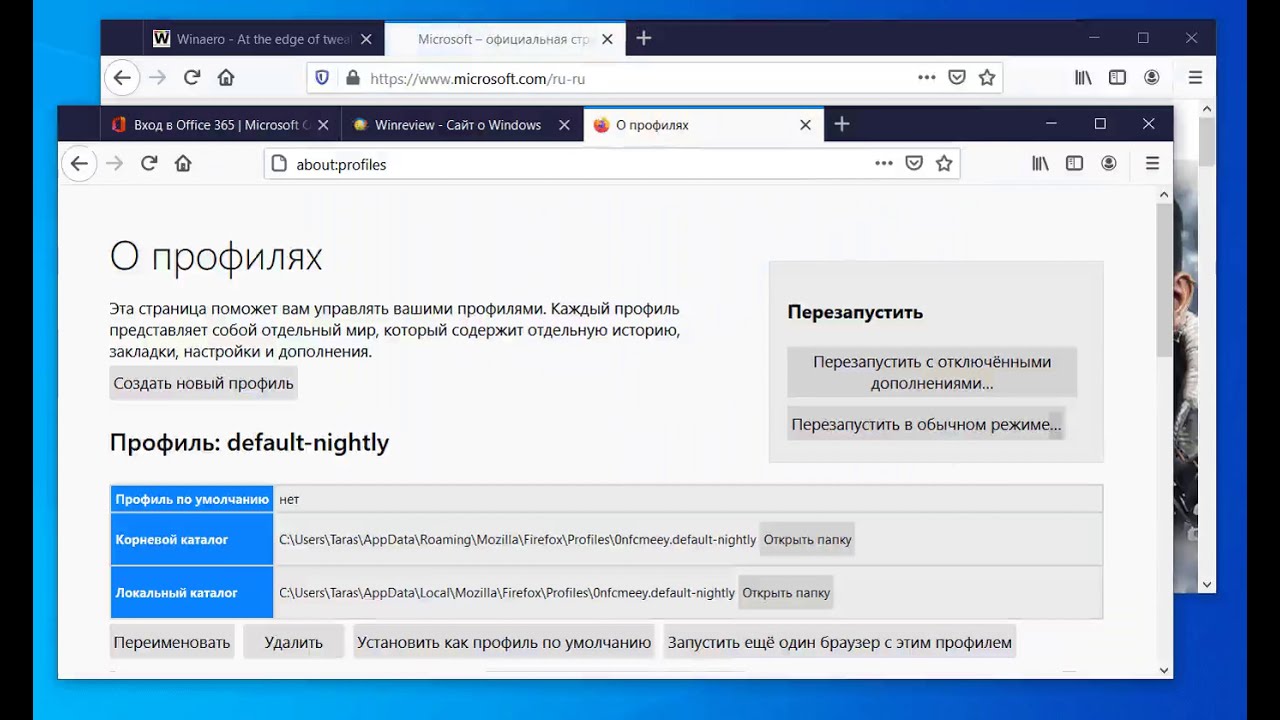Image resolution: width=1280 pixels, height=720 pixels.
Task: Click Установить как профиль по умолчанию
Action: [x=504, y=642]
